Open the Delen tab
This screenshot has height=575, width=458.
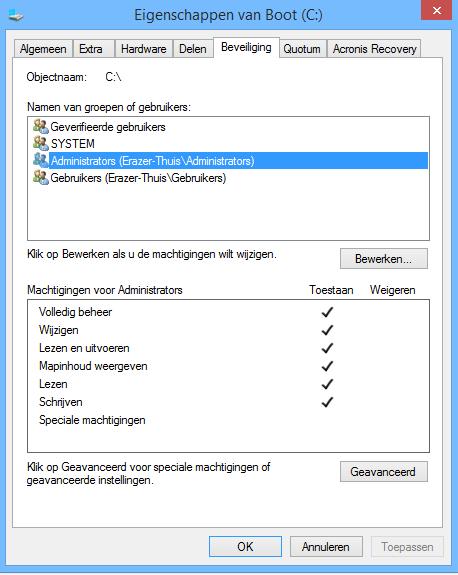pyautogui.click(x=193, y=49)
